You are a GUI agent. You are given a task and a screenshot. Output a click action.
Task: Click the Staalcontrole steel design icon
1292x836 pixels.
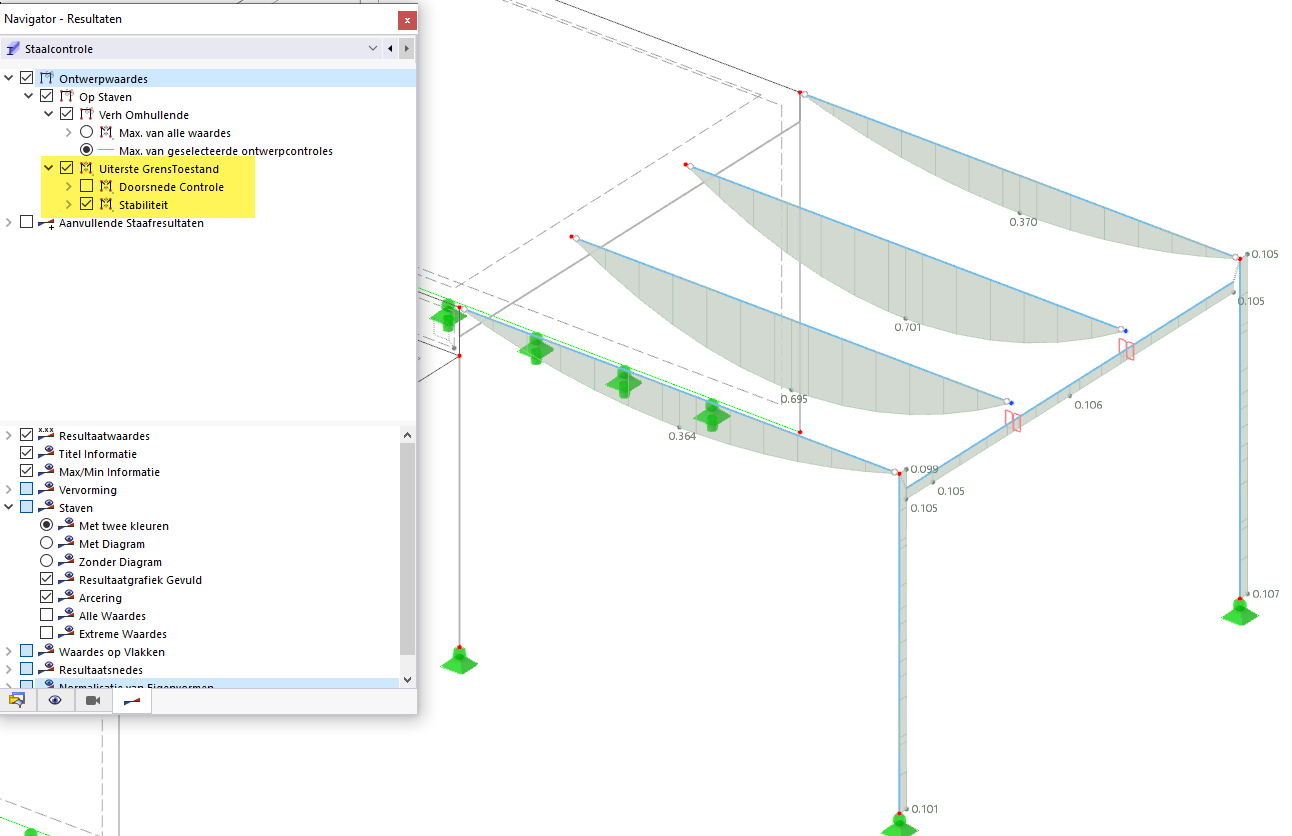13,48
